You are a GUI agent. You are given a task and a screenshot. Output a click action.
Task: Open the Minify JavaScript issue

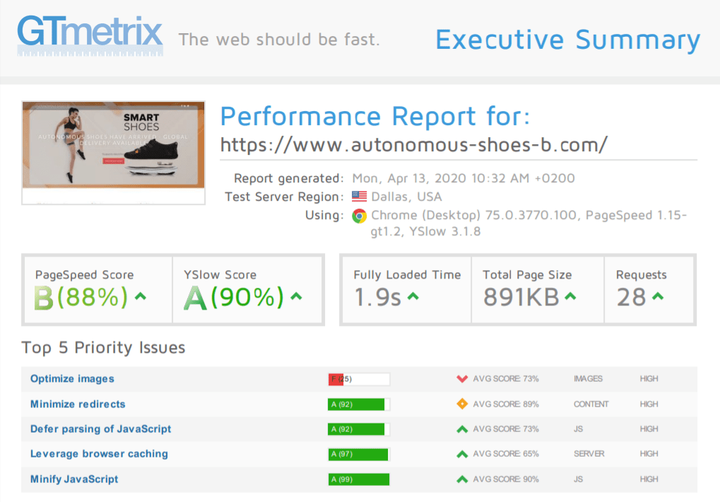coord(74,479)
